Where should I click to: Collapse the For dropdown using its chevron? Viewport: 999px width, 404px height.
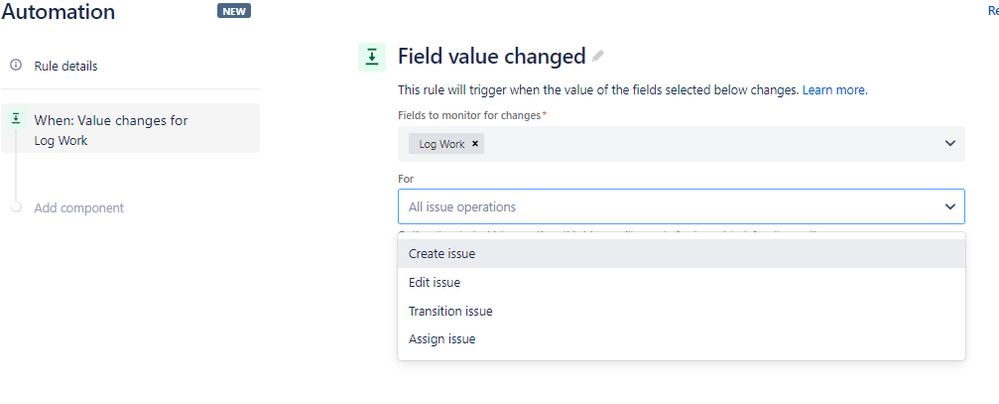950,206
